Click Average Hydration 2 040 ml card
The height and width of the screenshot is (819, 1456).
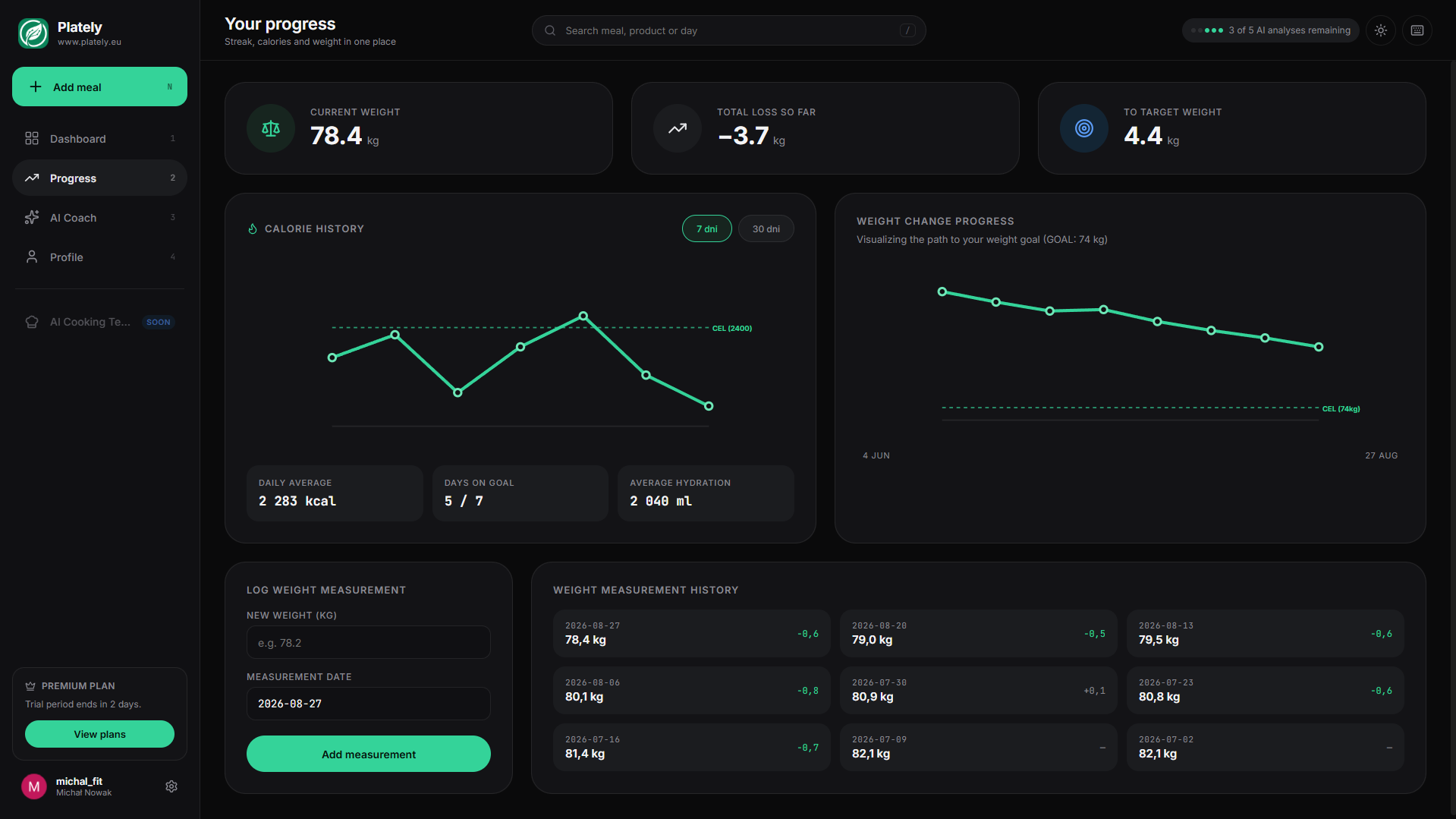[x=706, y=493]
